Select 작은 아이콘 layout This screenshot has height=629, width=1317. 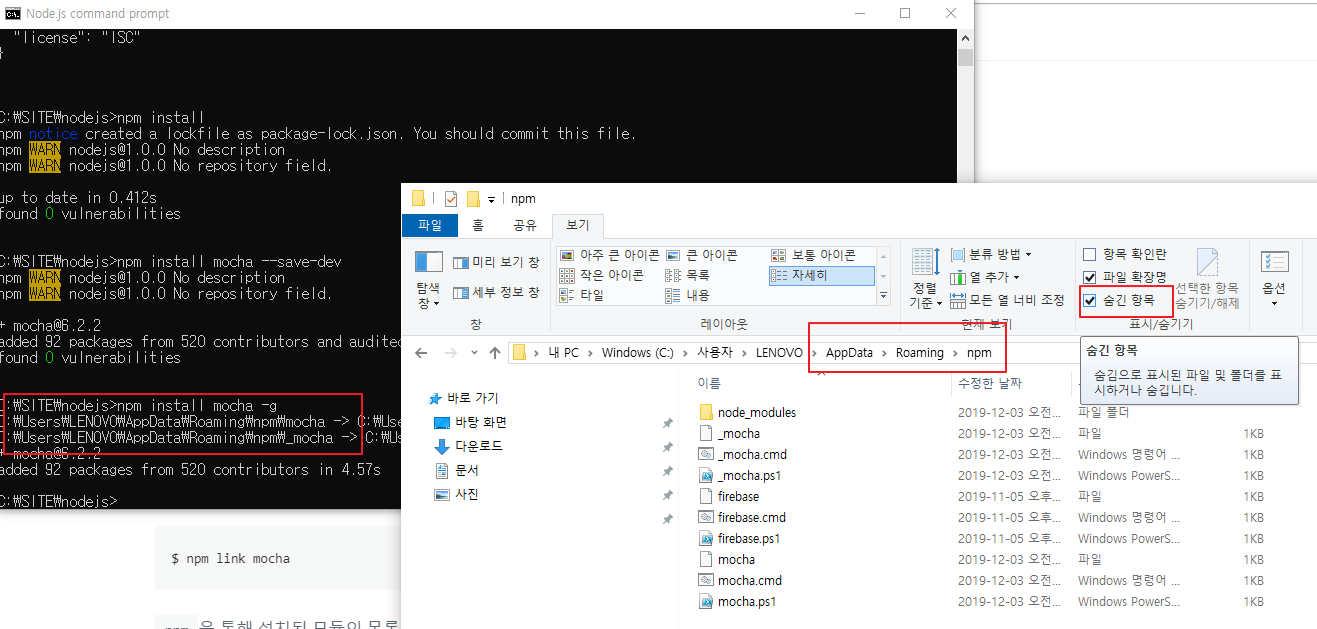tap(602, 275)
